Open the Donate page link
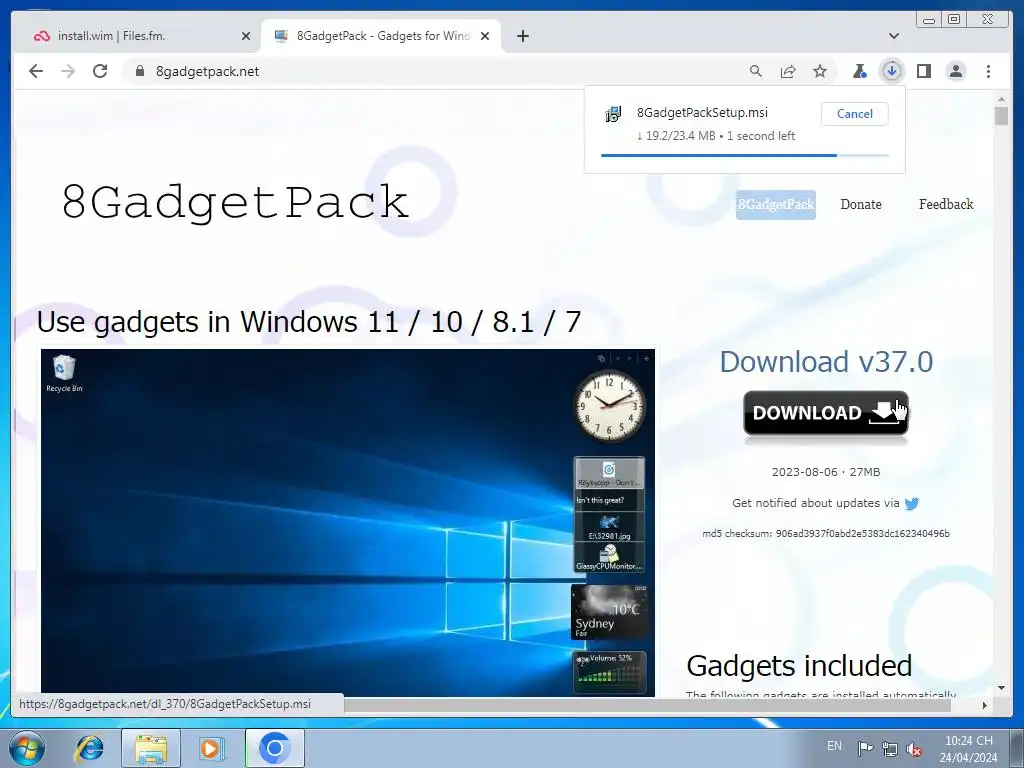1024x768 pixels. click(x=861, y=204)
